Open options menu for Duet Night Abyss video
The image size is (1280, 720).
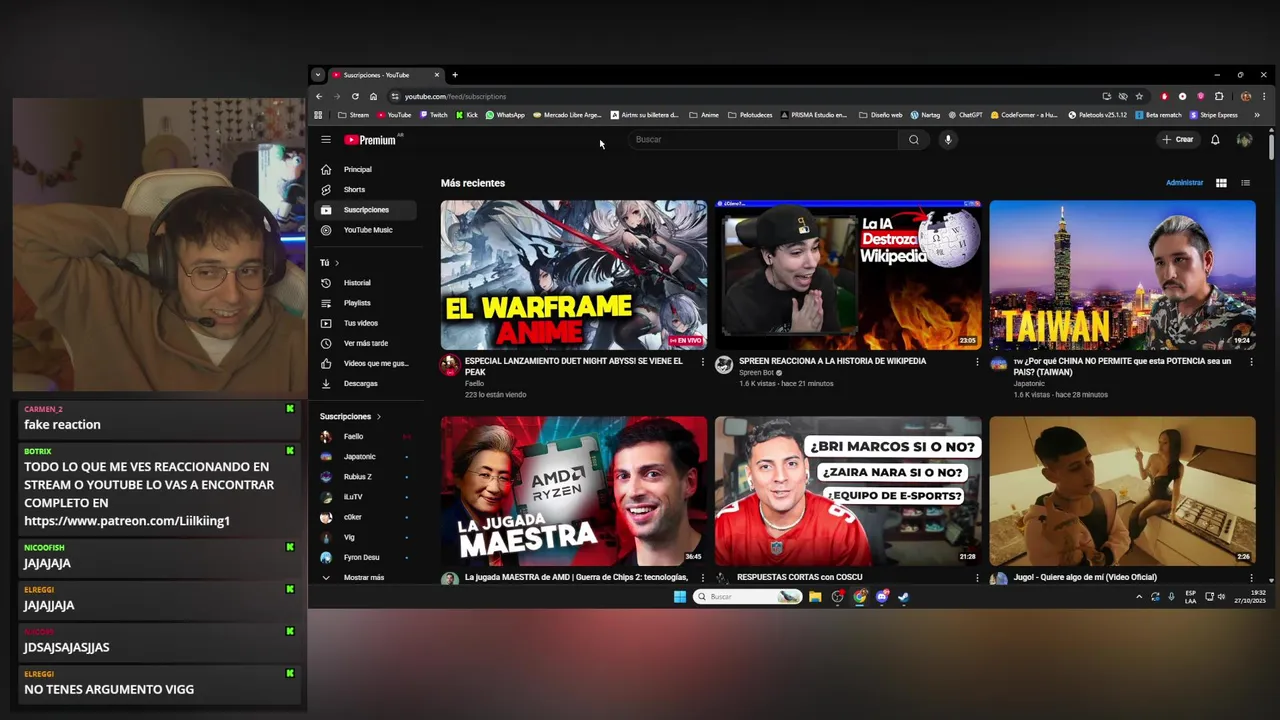coord(702,362)
